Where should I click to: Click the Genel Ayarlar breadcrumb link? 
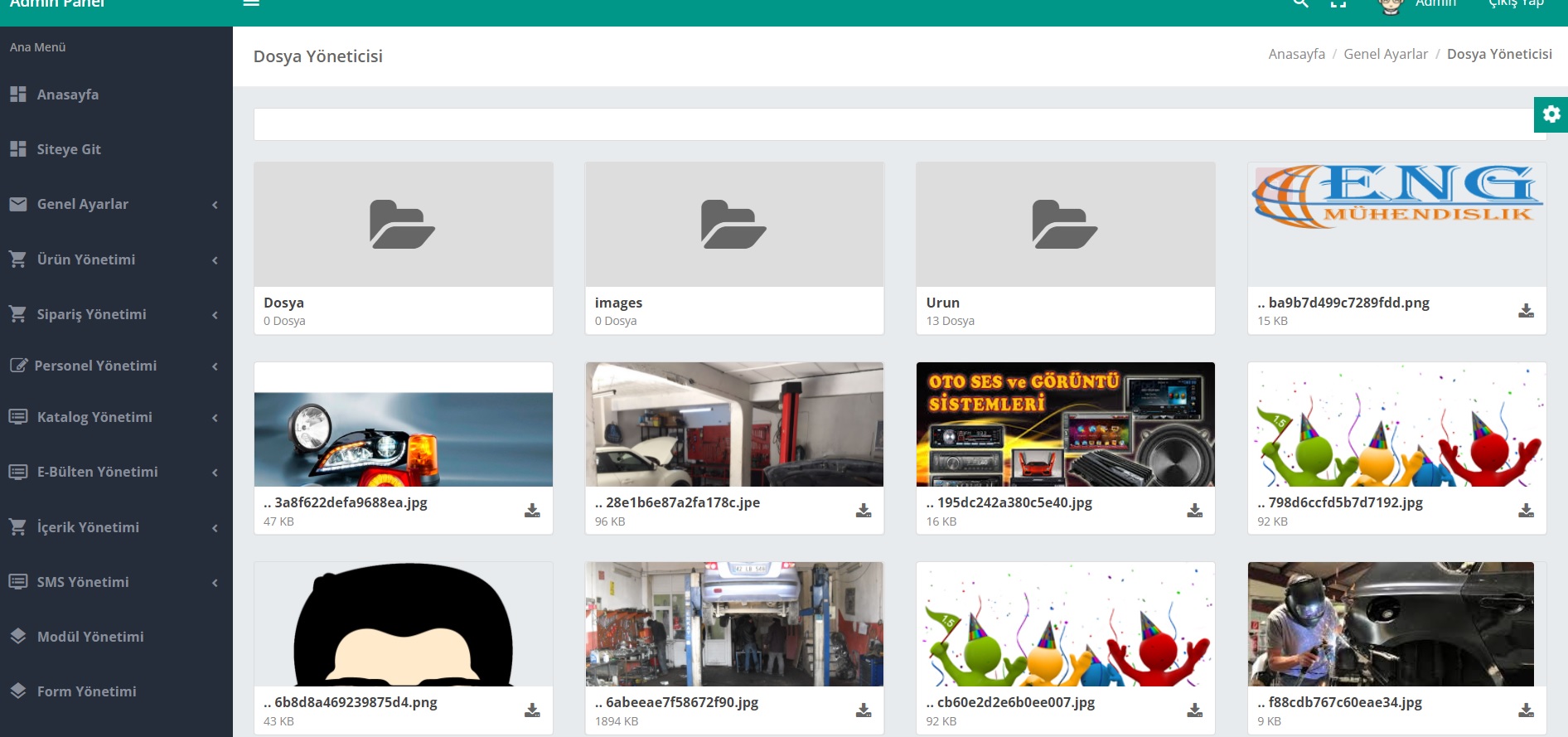click(1385, 54)
